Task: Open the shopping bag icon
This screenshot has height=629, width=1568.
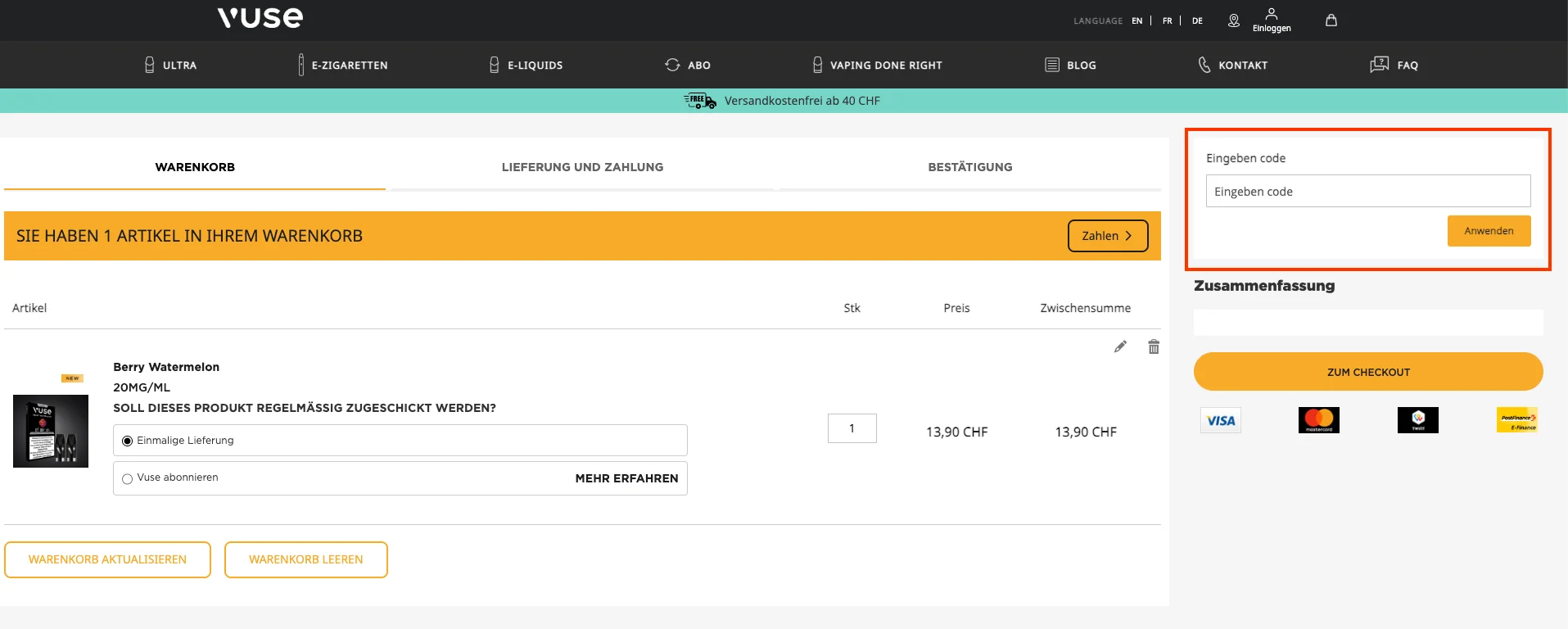Action: tap(1331, 20)
